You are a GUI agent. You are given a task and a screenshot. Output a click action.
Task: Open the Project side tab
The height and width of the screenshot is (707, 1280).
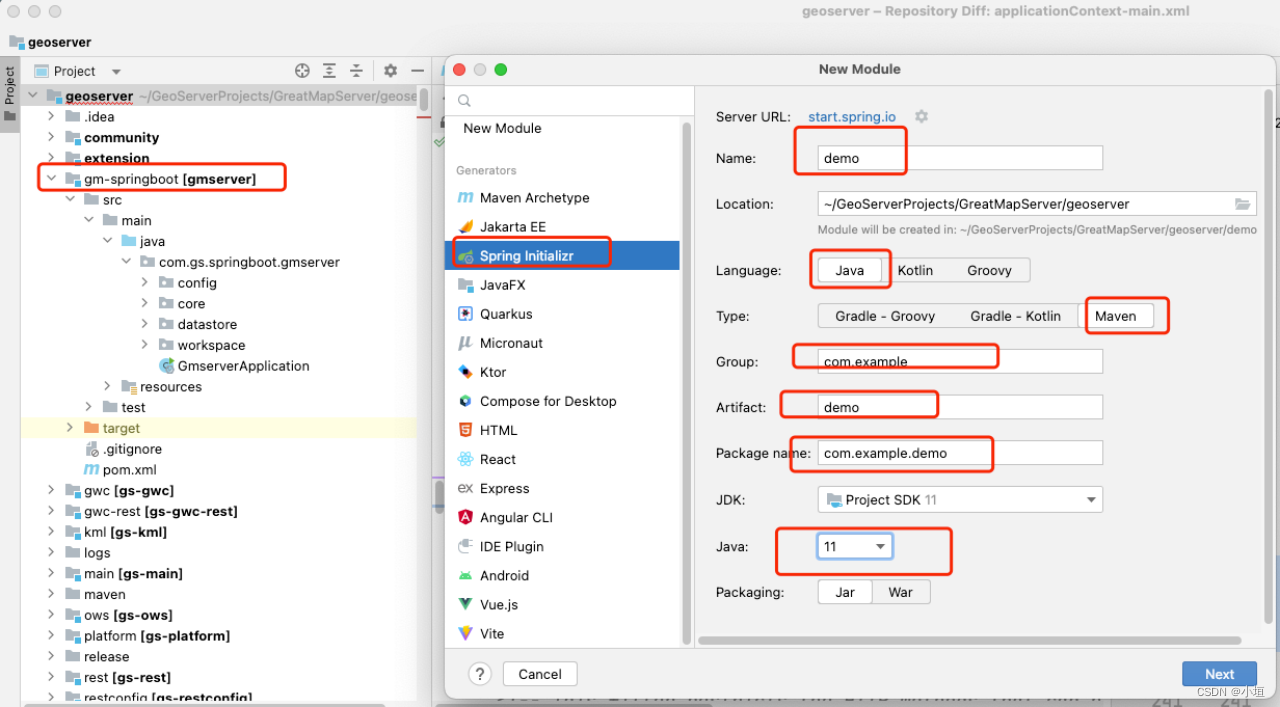[x=10, y=92]
